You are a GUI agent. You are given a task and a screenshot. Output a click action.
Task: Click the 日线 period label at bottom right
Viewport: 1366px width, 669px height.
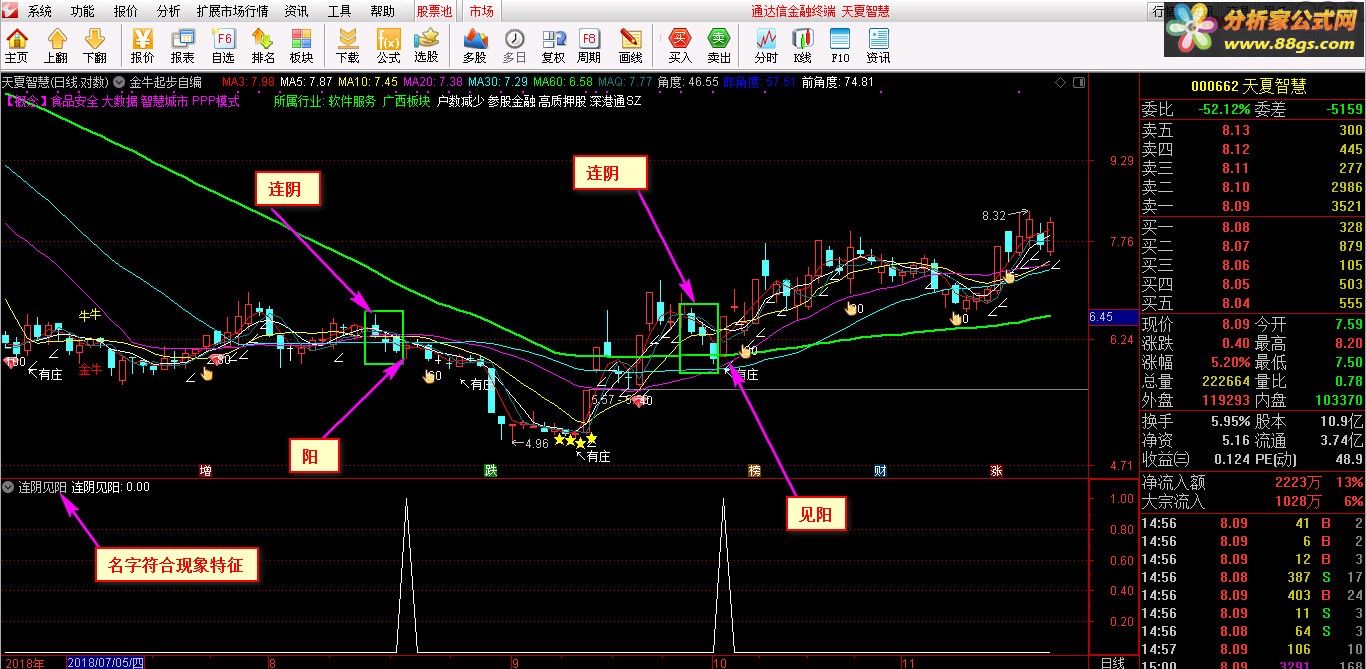(1112, 662)
